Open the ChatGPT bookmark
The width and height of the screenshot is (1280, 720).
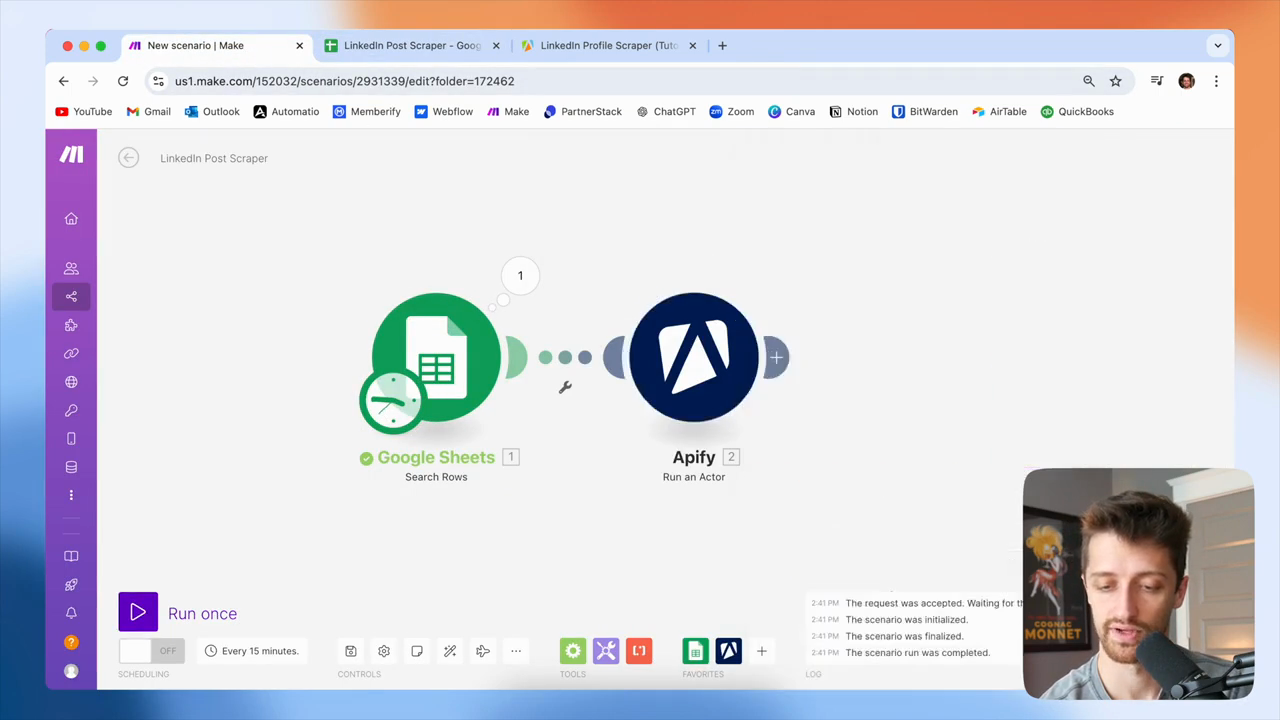pyautogui.click(x=666, y=112)
